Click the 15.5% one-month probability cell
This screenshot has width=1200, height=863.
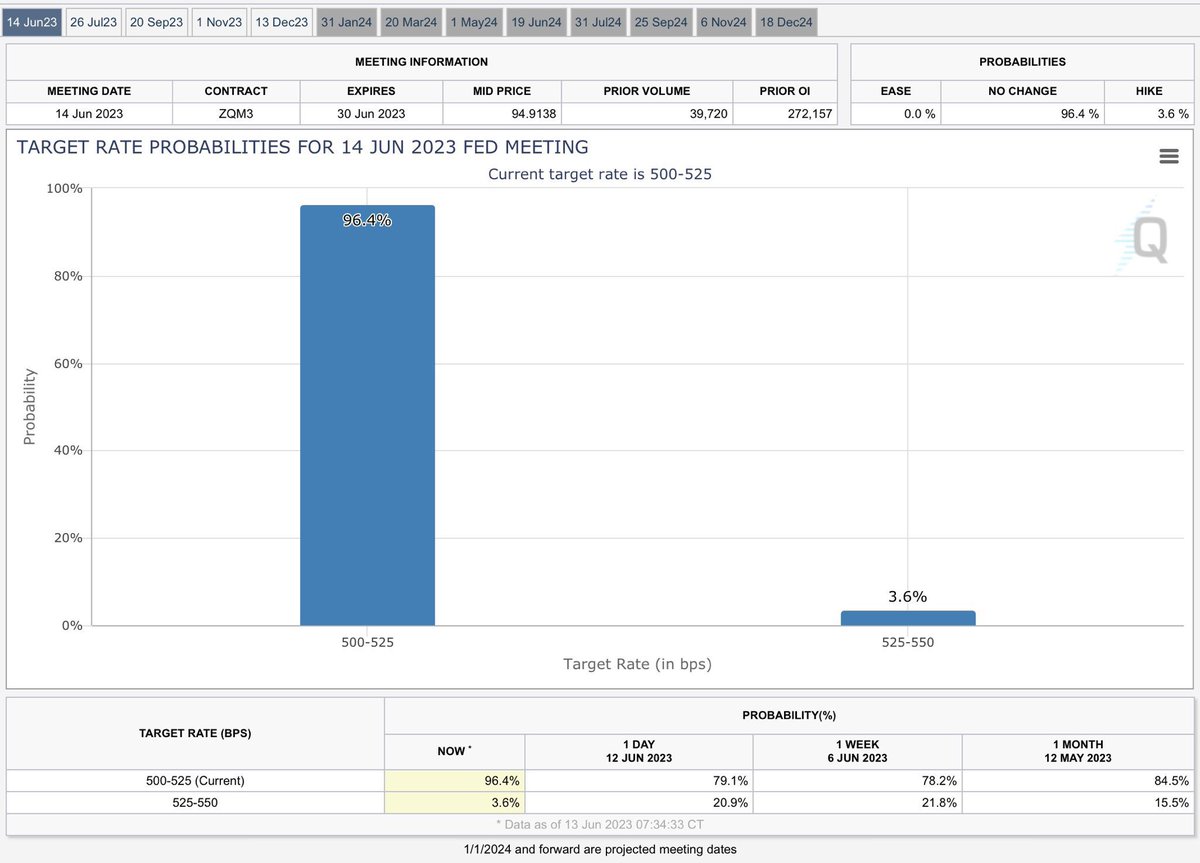point(1078,803)
